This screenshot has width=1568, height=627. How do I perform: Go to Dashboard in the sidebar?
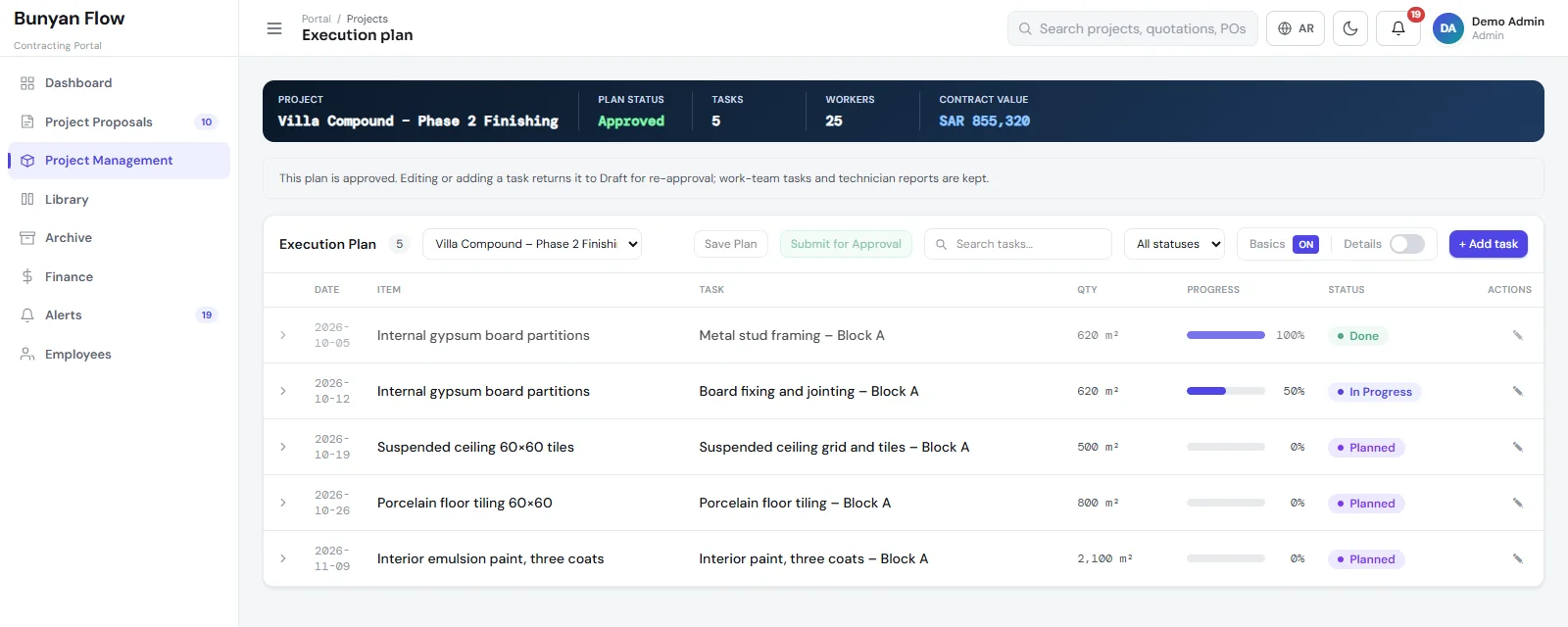pyautogui.click(x=119, y=83)
